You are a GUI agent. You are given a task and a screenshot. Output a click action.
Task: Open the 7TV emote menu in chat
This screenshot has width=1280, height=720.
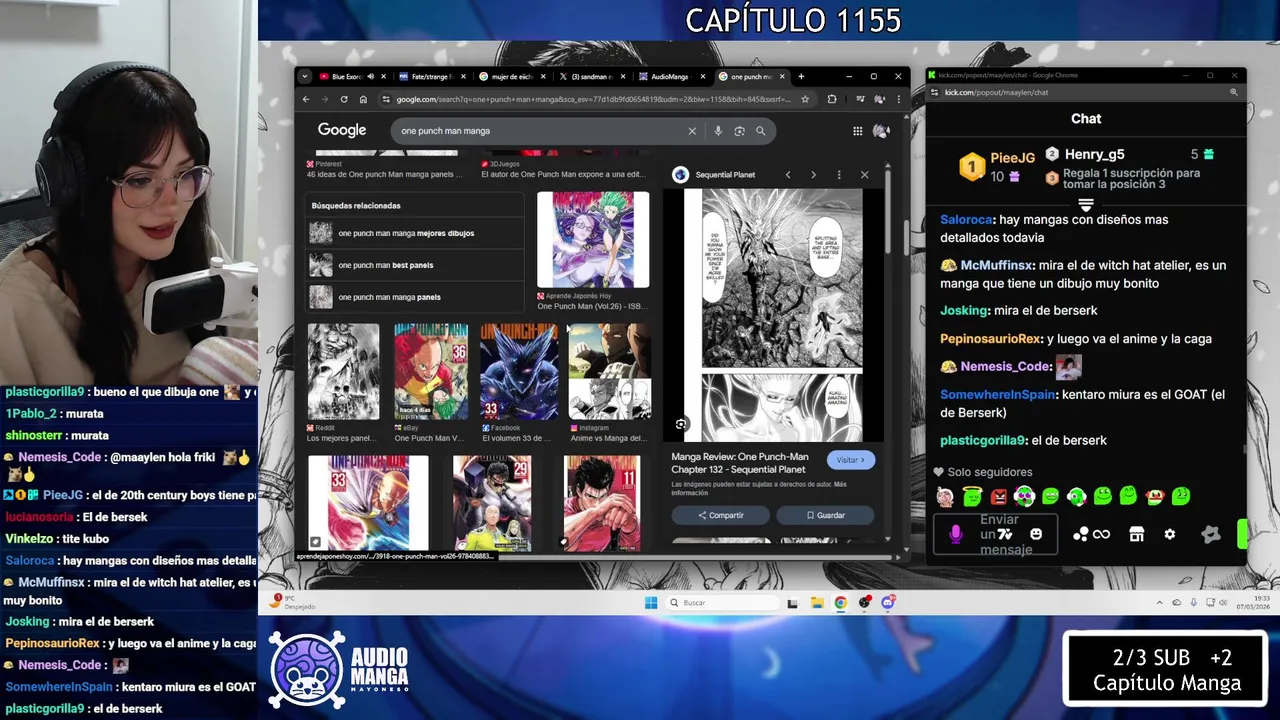click(x=1005, y=535)
